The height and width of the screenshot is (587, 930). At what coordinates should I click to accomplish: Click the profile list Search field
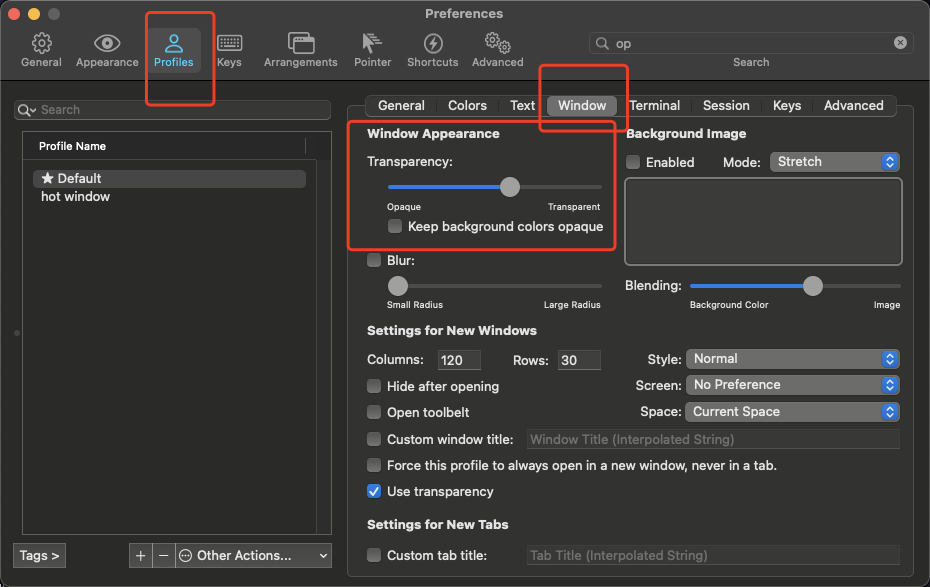(x=172, y=110)
